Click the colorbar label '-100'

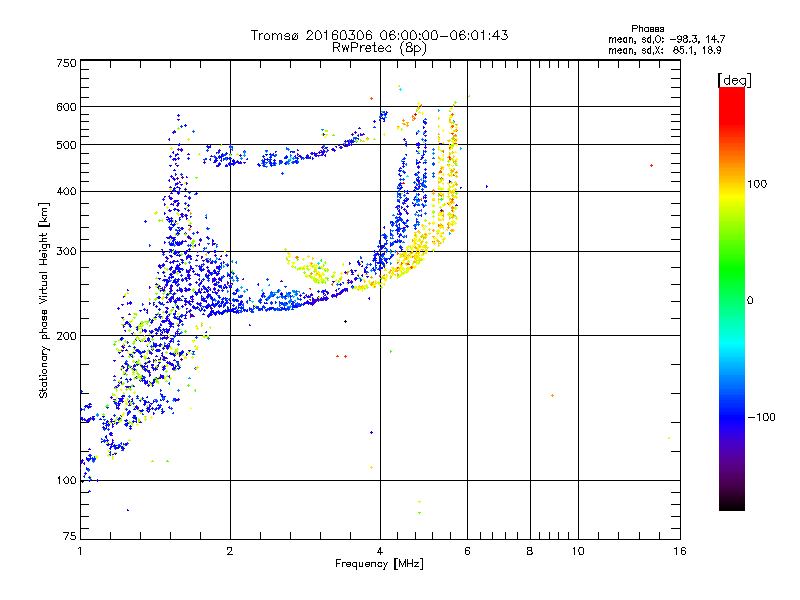pyautogui.click(x=762, y=417)
